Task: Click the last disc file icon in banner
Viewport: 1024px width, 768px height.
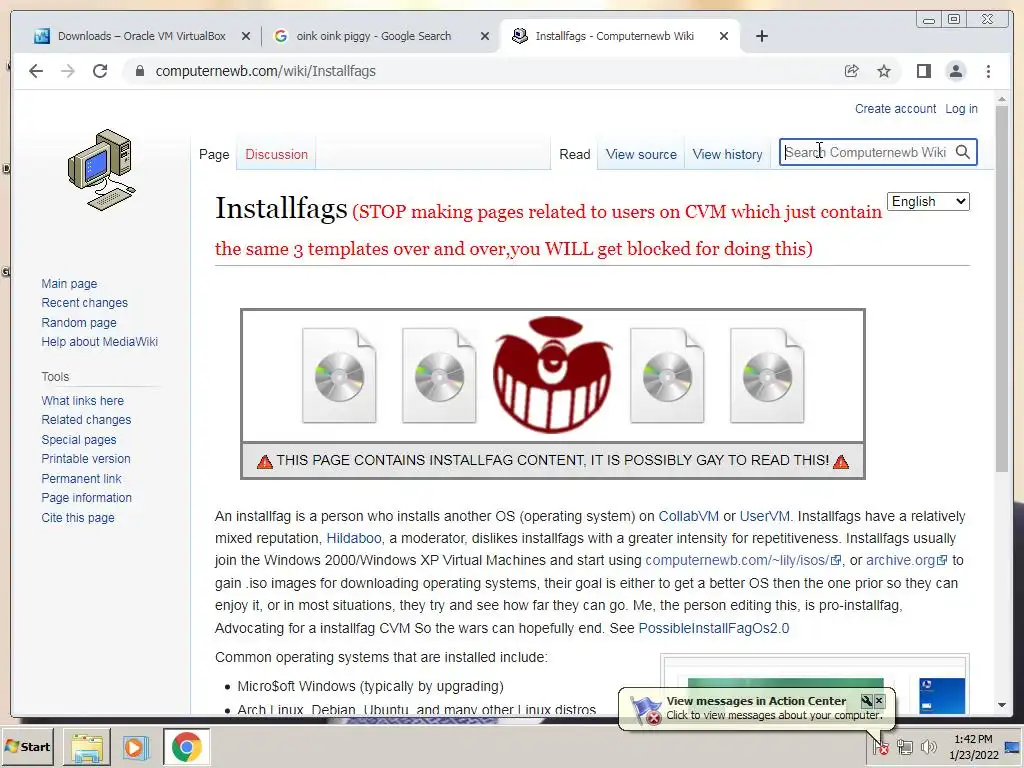Action: (767, 376)
